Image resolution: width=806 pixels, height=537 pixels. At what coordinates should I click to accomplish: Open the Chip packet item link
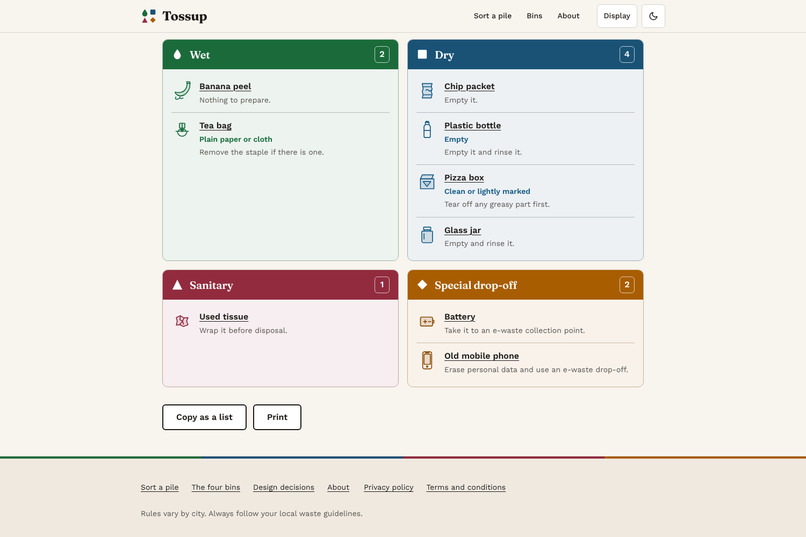(469, 86)
